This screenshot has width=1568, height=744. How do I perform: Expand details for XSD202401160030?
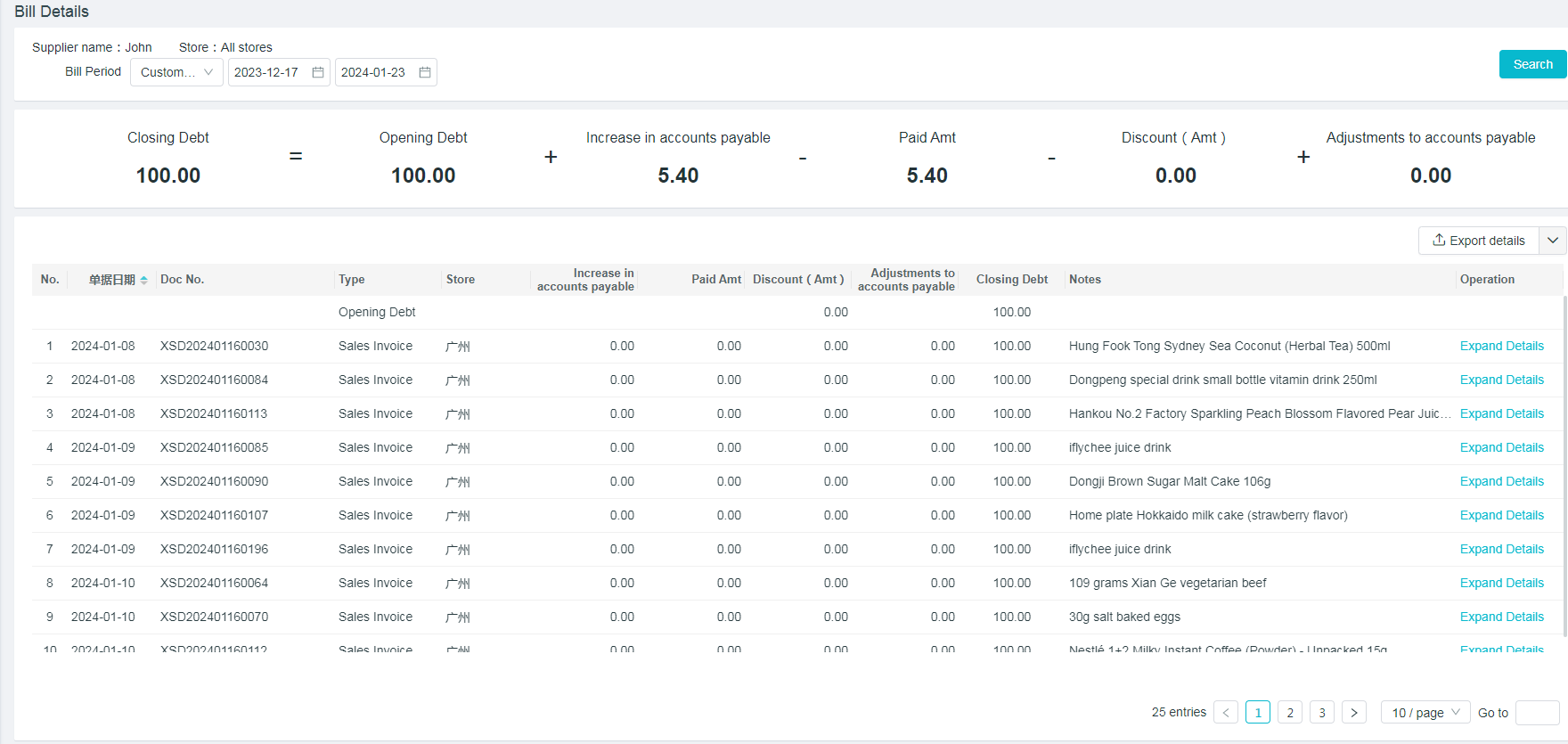tap(1501, 346)
